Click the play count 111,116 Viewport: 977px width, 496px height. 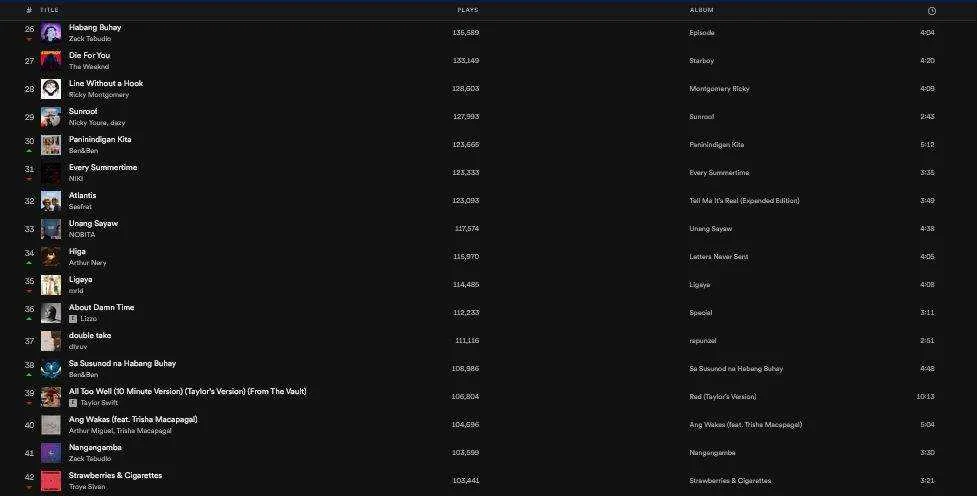point(467,341)
